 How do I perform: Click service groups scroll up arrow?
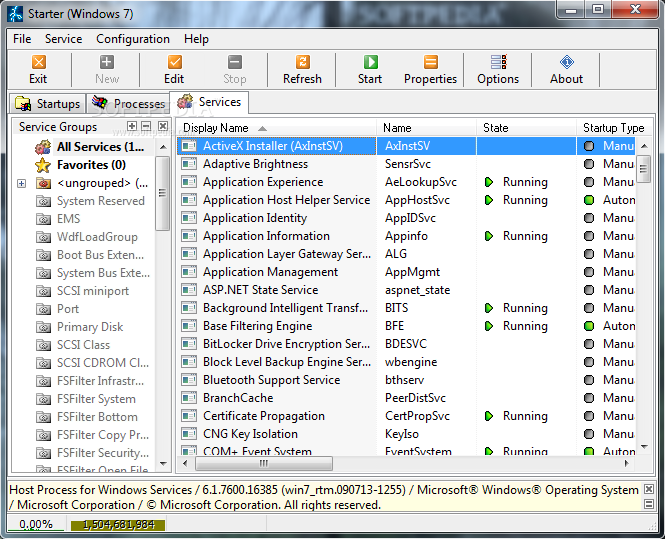pyautogui.click(x=163, y=147)
